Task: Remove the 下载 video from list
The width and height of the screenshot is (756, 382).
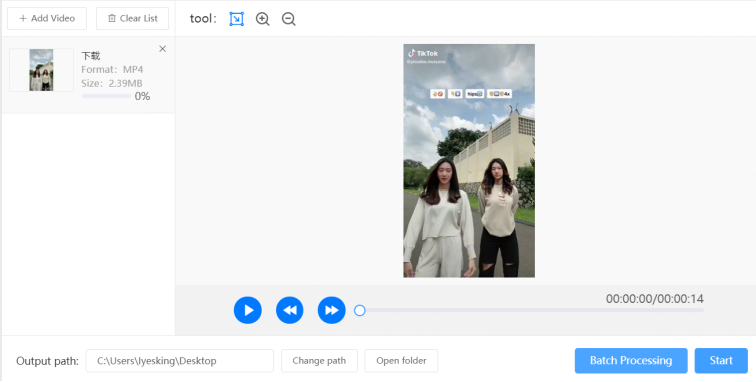Action: [x=162, y=49]
